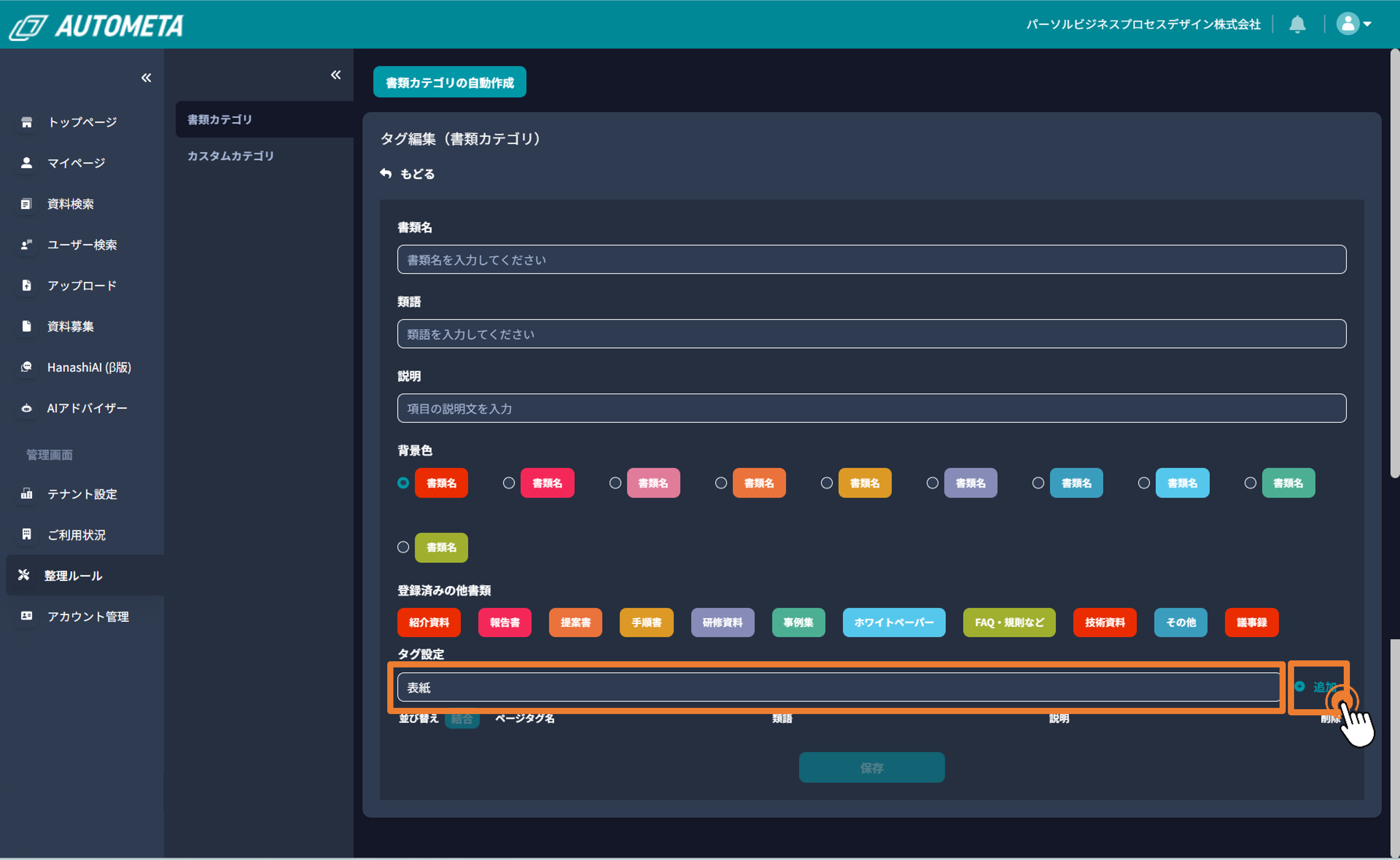Image resolution: width=1400 pixels, height=860 pixels.
Task: Click the HanashiAI chat icon
Action: click(x=26, y=367)
